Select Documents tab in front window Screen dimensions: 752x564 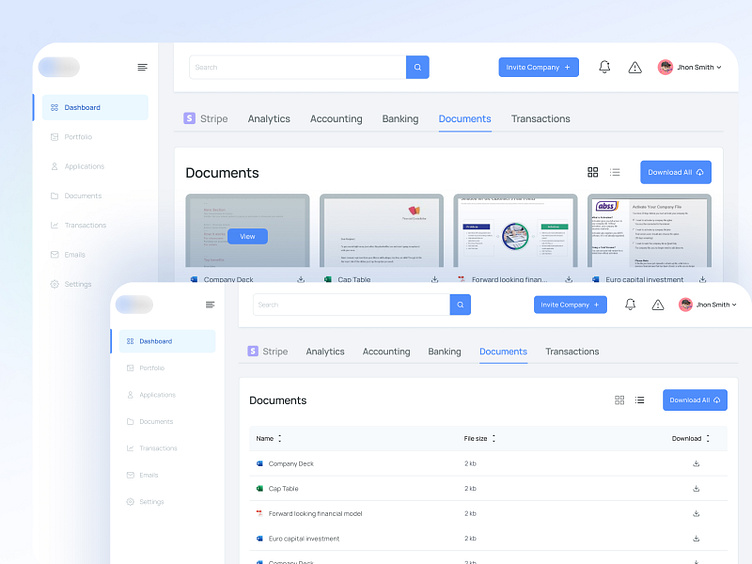(x=503, y=352)
